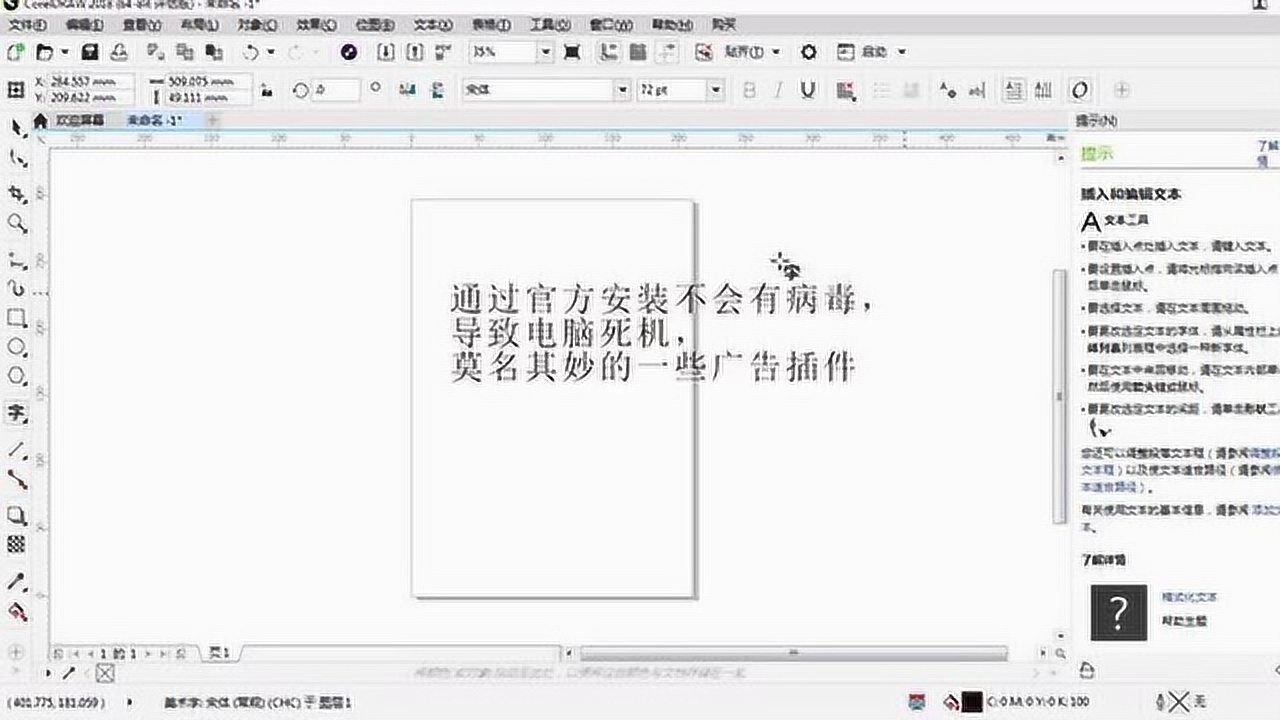1280x720 pixels.
Task: Click the plus button to add a document tab
Action: (x=212, y=120)
